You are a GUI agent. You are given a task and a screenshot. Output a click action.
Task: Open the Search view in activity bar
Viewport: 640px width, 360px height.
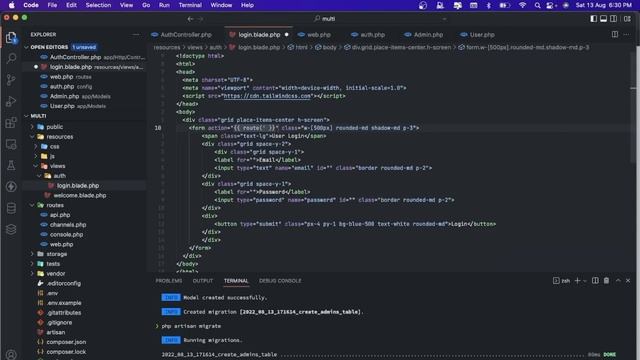(11, 58)
